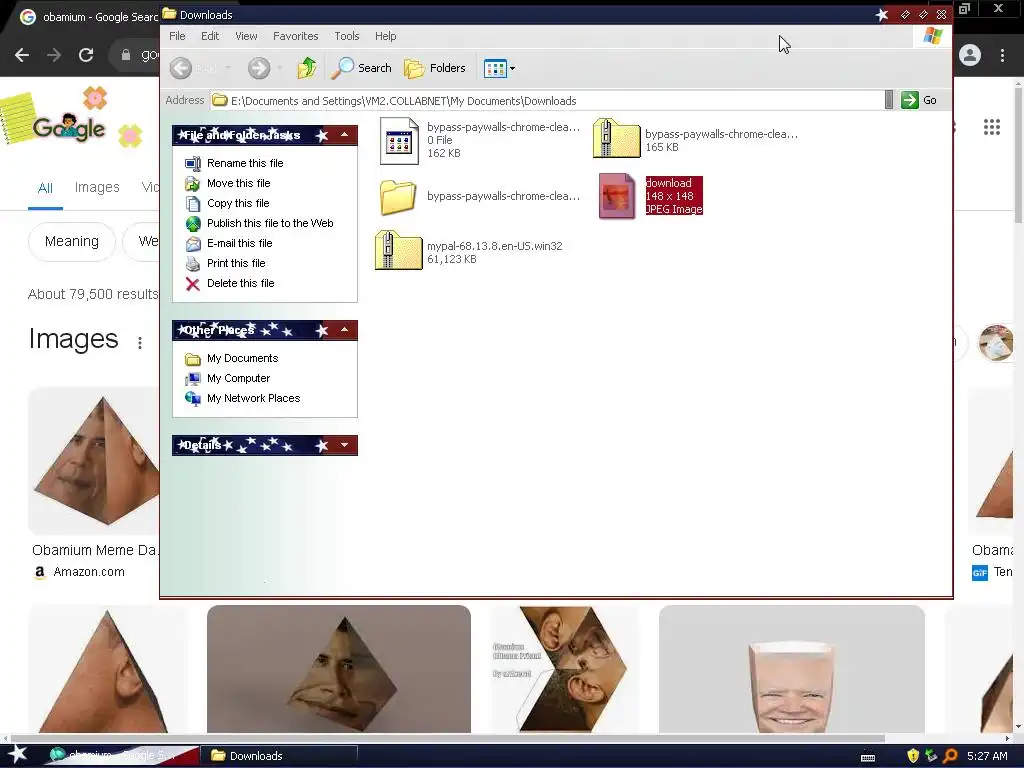This screenshot has height=768, width=1024.
Task: Open Google apps grid icon
Action: point(992,127)
